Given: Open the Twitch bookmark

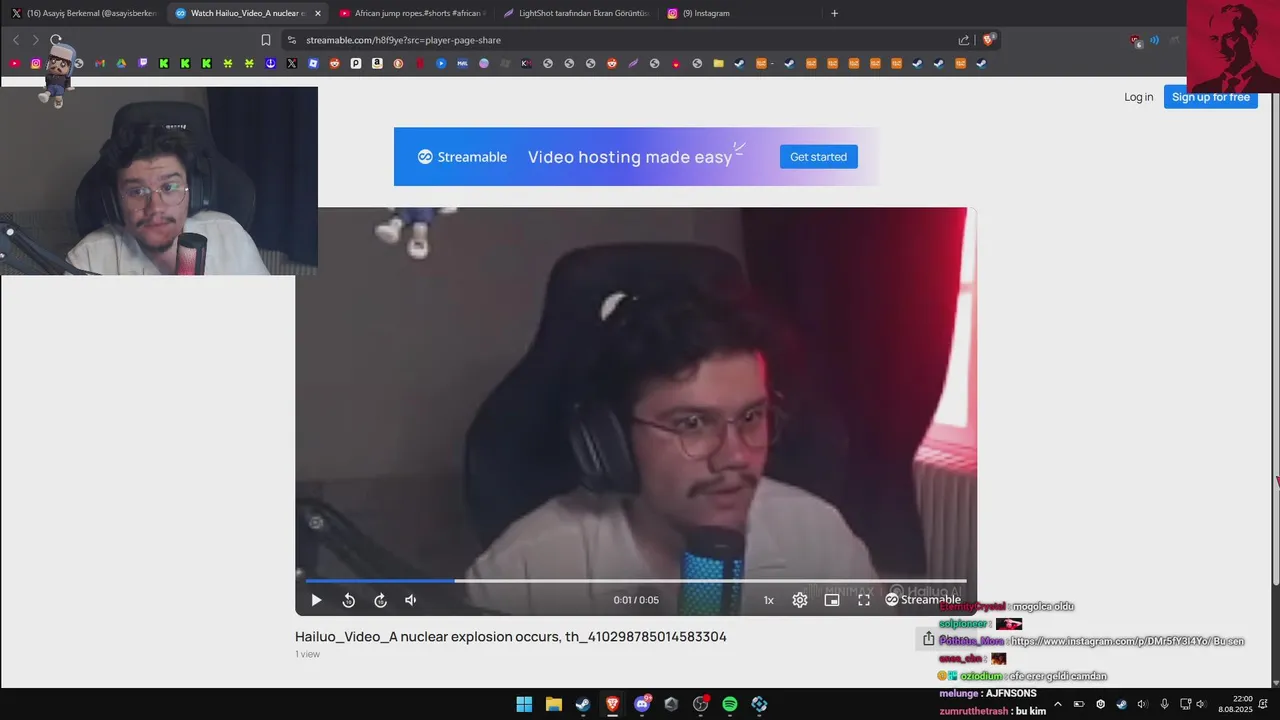Looking at the screenshot, I should [x=143, y=63].
